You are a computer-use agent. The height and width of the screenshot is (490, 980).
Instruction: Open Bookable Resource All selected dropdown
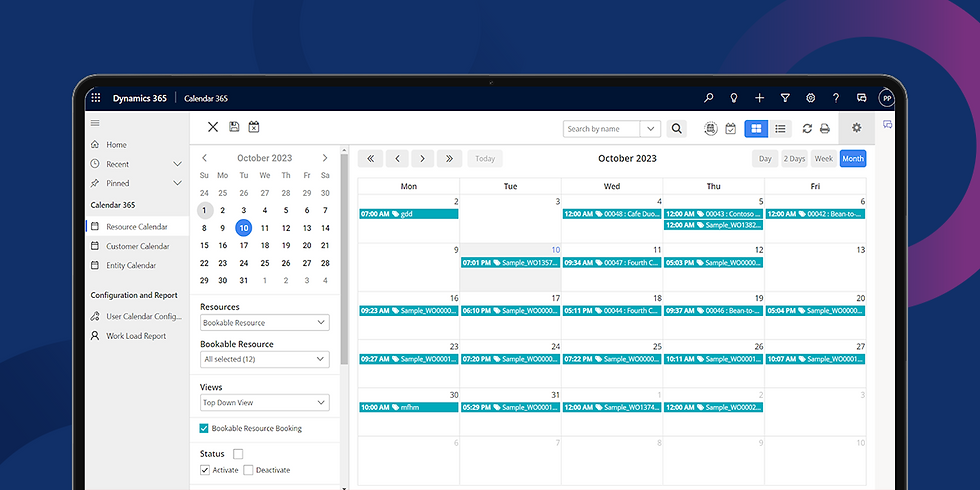(265, 359)
